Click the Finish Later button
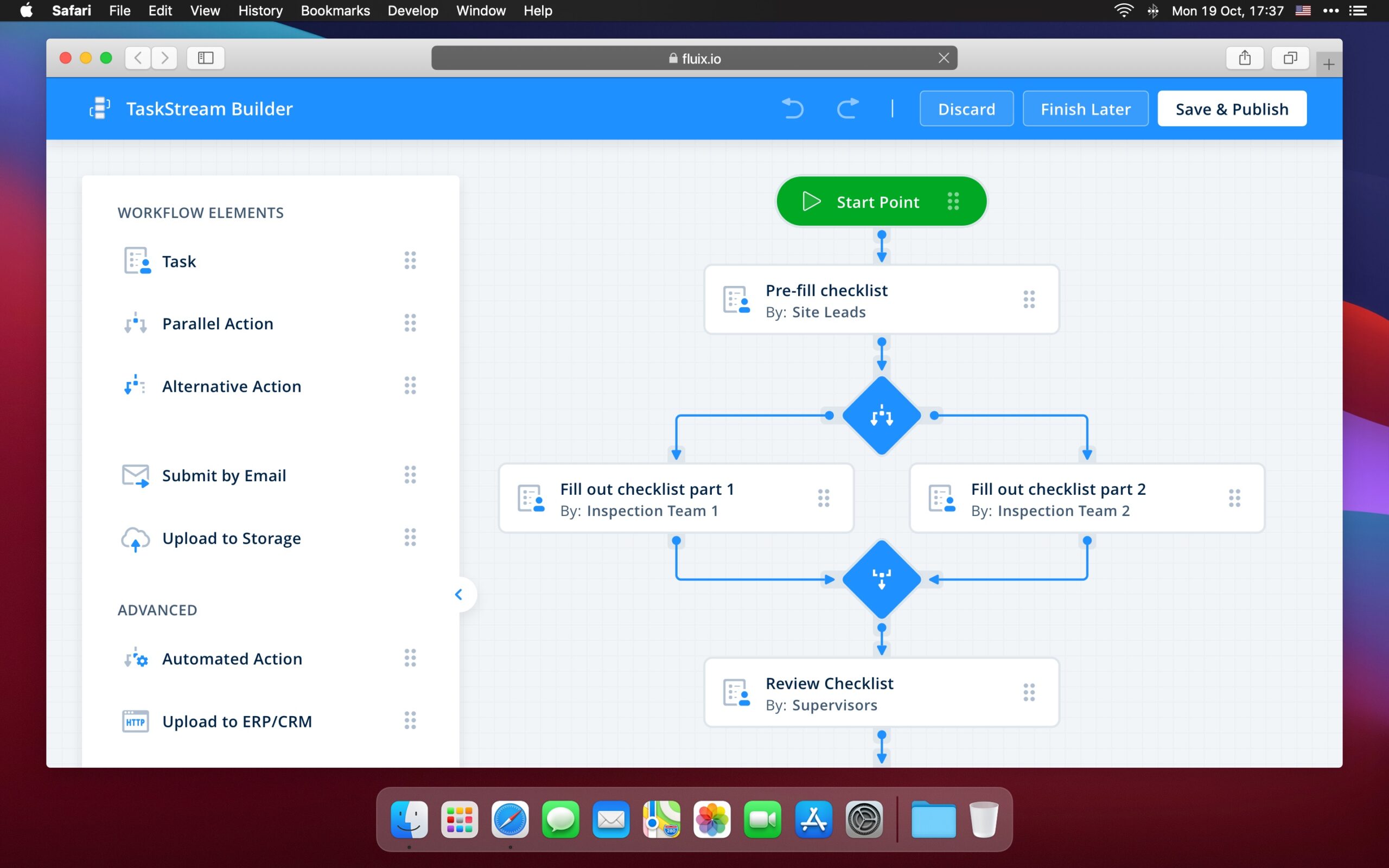Image resolution: width=1389 pixels, height=868 pixels. click(1085, 108)
